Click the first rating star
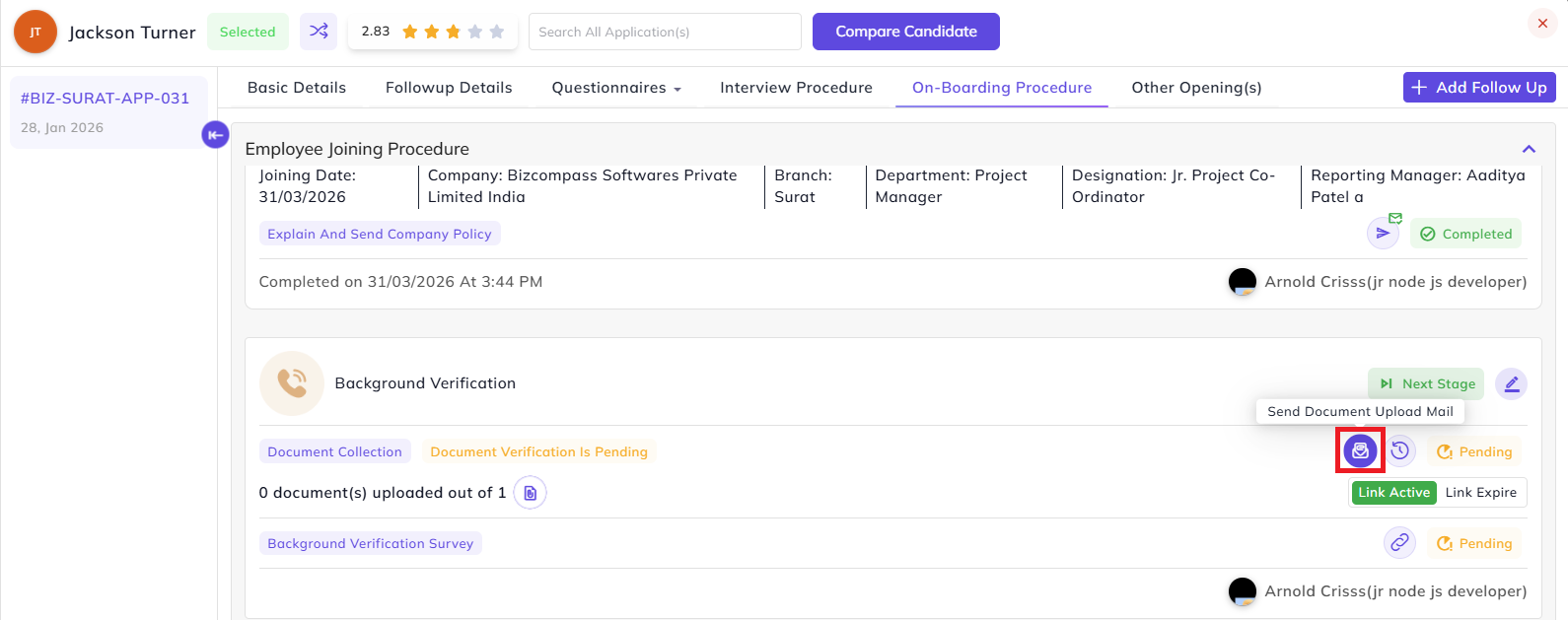Screen dimensions: 1568x620 (x=410, y=32)
